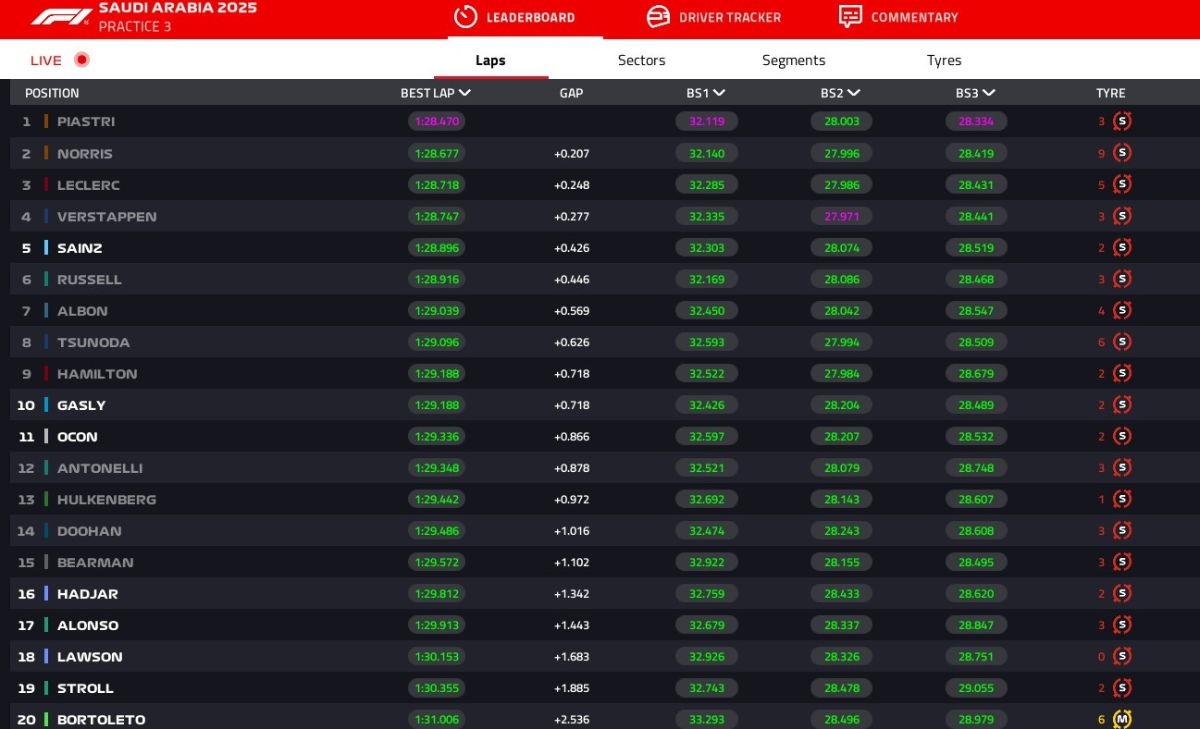Click Stroll's soft tyre icon
1200x729 pixels.
pyautogui.click(x=1122, y=688)
